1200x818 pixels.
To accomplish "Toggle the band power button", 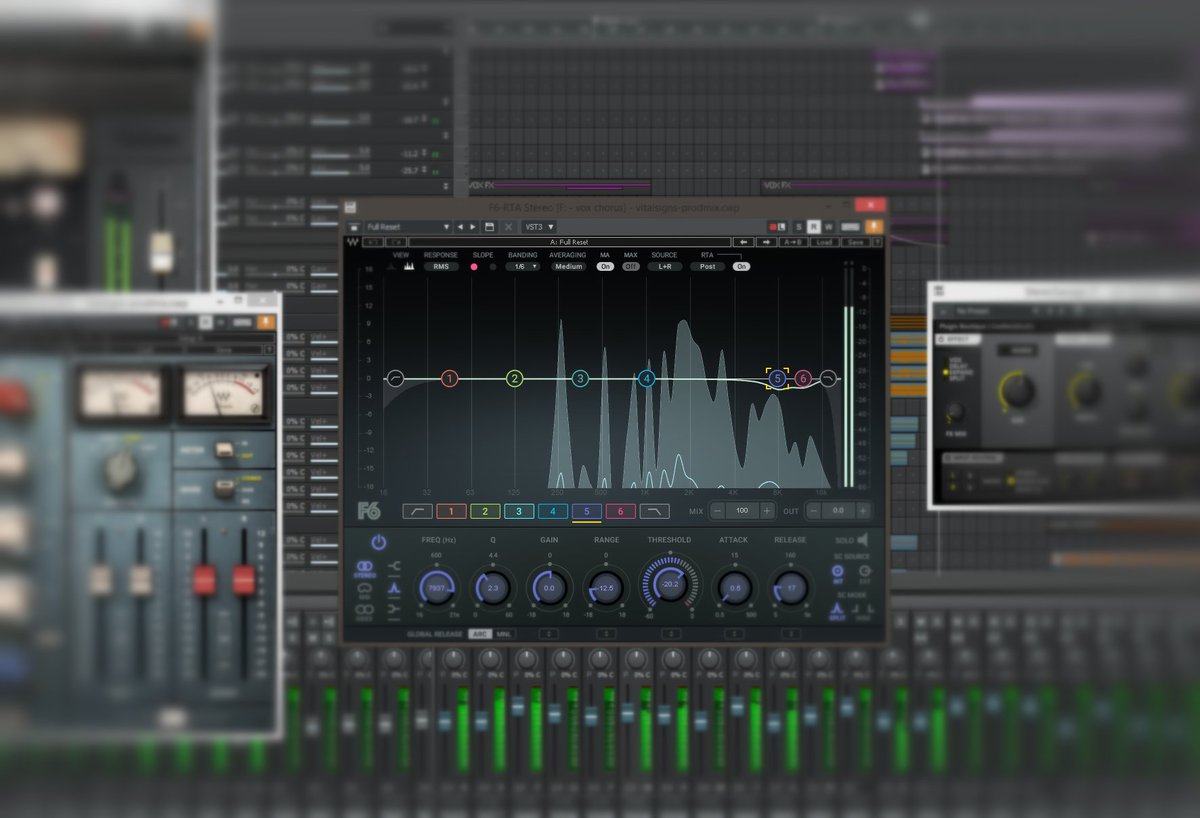I will point(379,543).
